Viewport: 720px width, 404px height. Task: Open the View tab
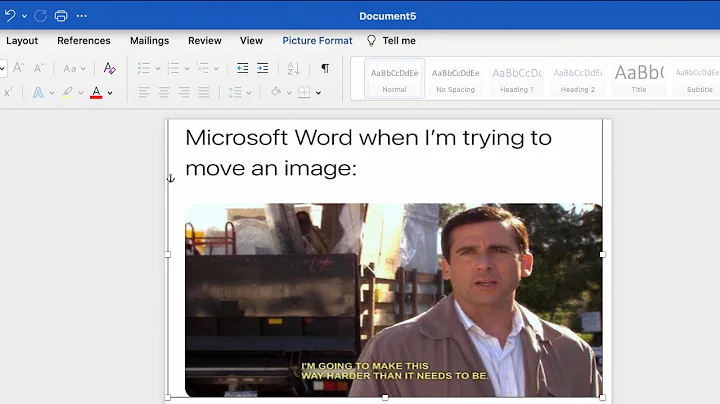[x=251, y=40]
